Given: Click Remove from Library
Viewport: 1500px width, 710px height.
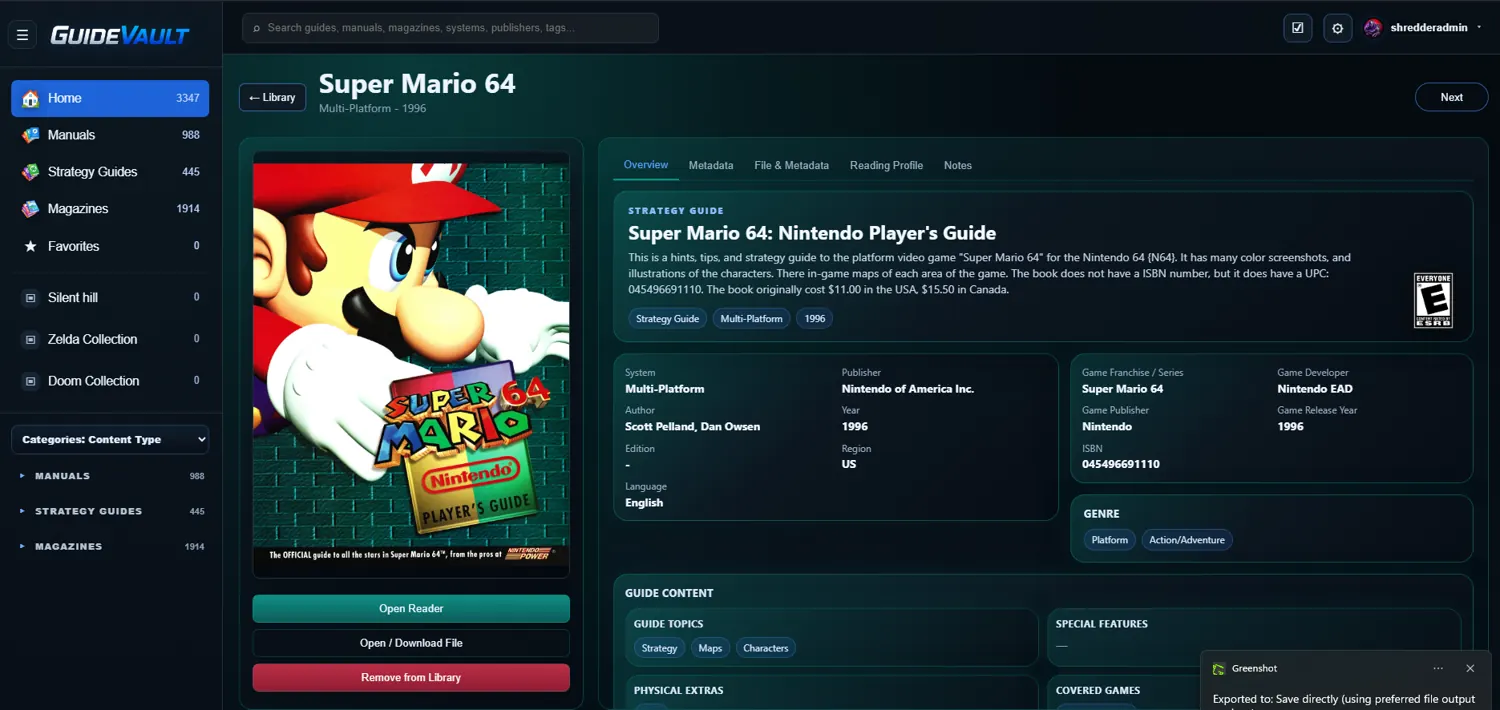Looking at the screenshot, I should point(411,677).
